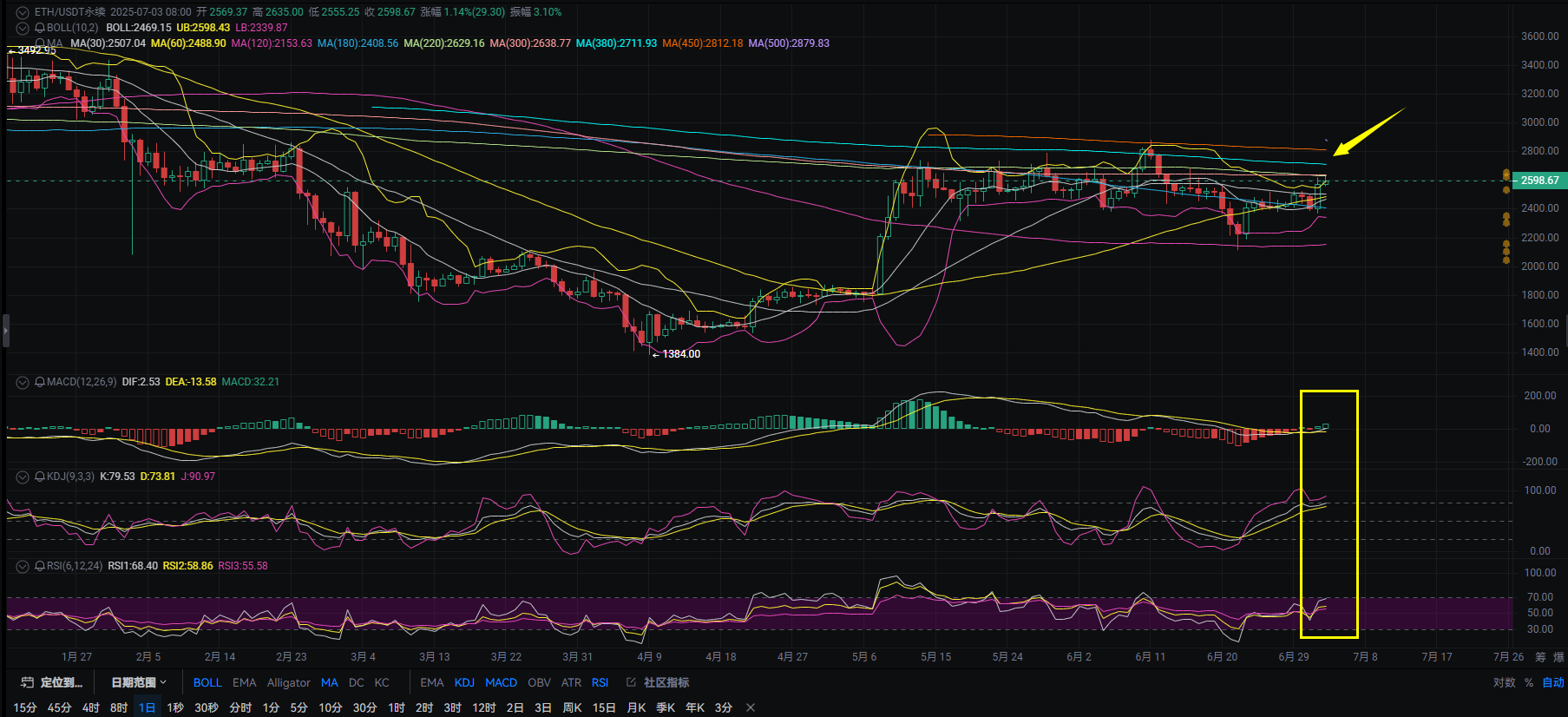Set alert bell on BOLL indicator
This screenshot has height=717, width=1568.
point(40,28)
